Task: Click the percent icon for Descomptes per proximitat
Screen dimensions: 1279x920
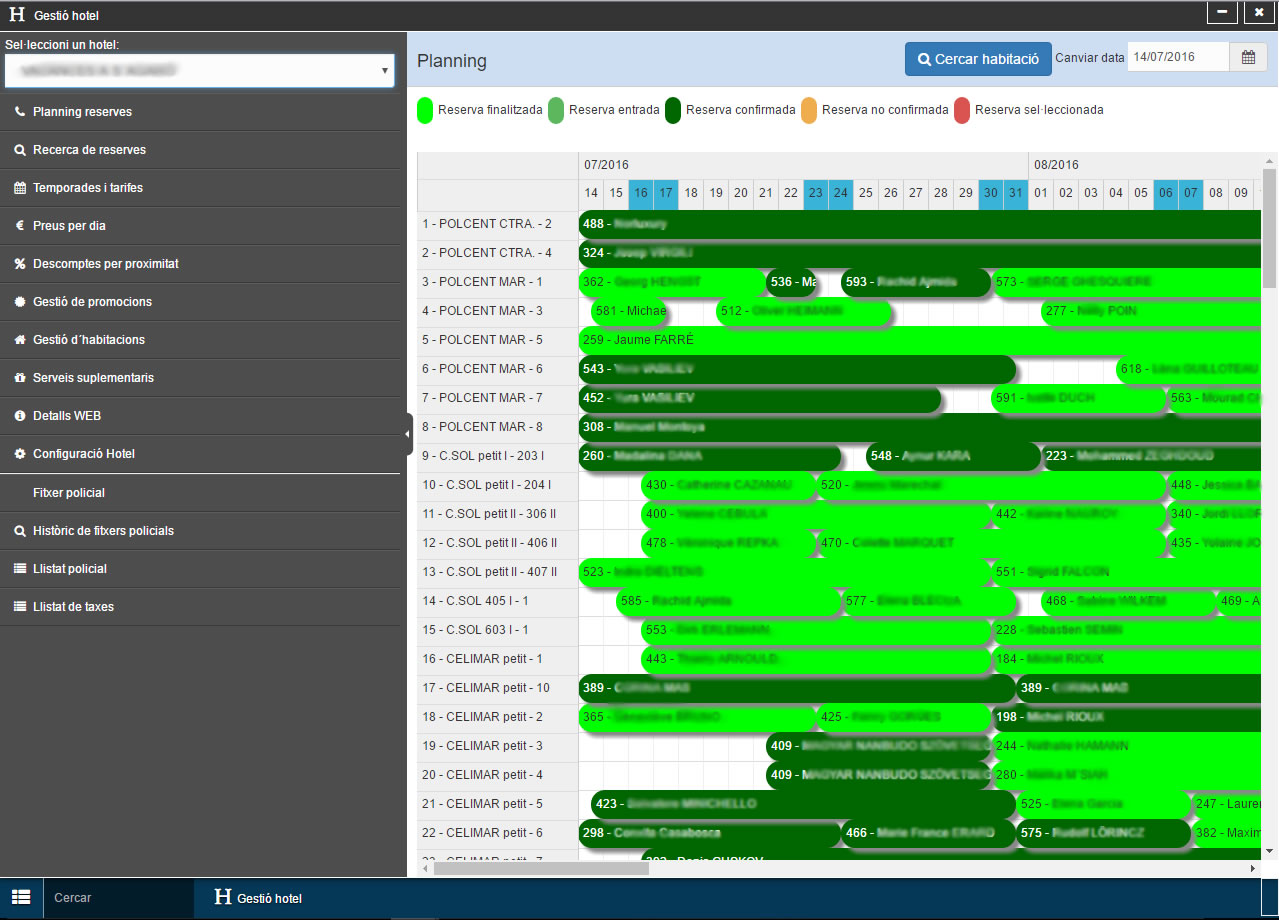Action: (x=20, y=264)
